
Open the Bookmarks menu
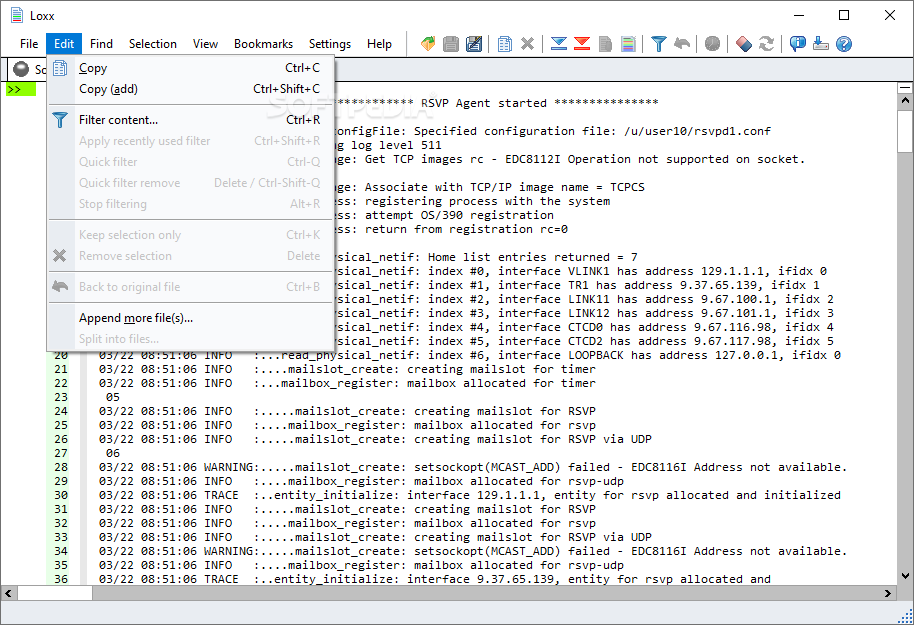263,44
